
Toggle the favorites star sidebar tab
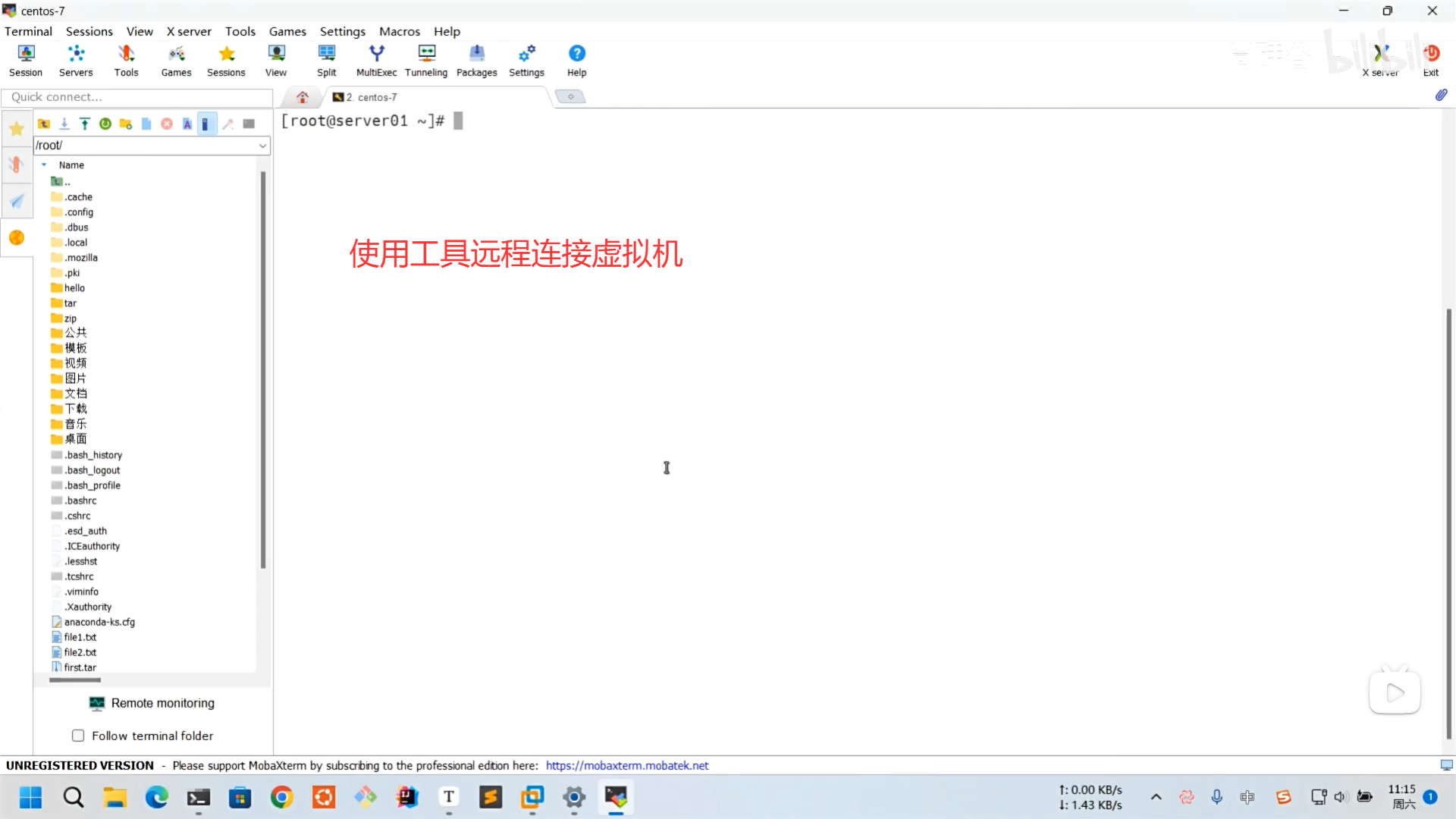(17, 129)
